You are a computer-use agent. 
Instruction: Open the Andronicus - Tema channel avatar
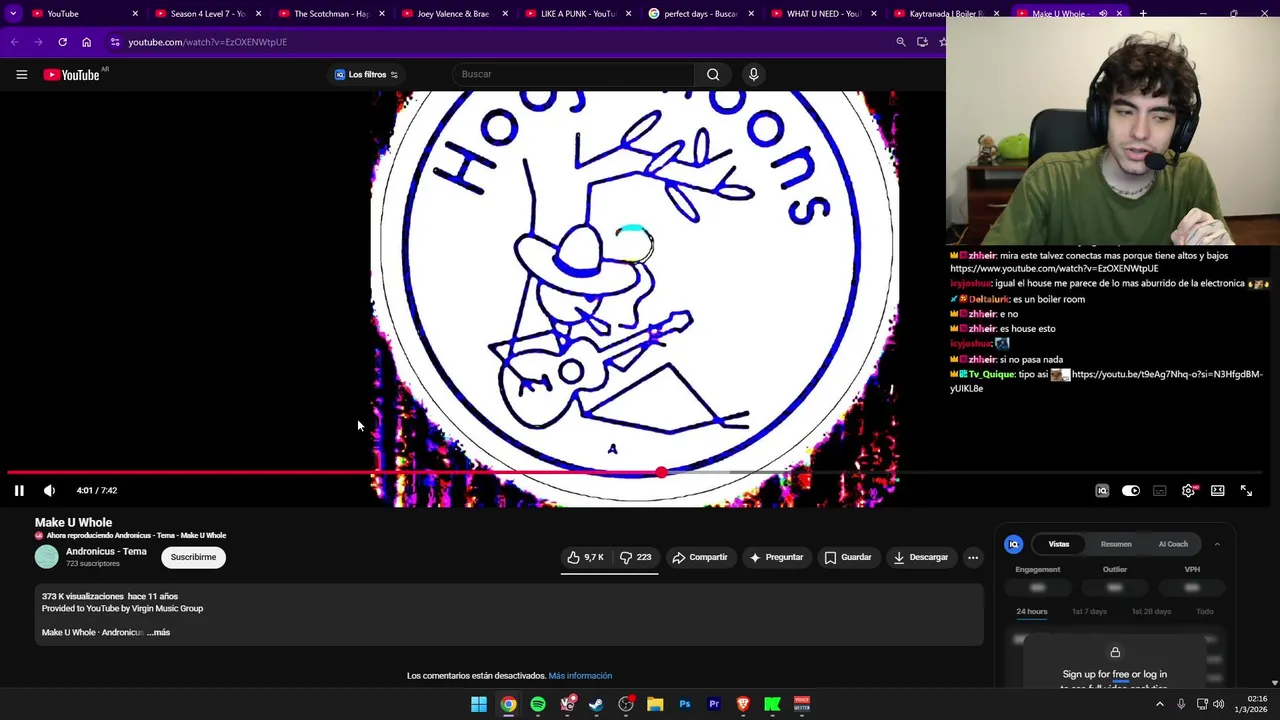pos(47,557)
